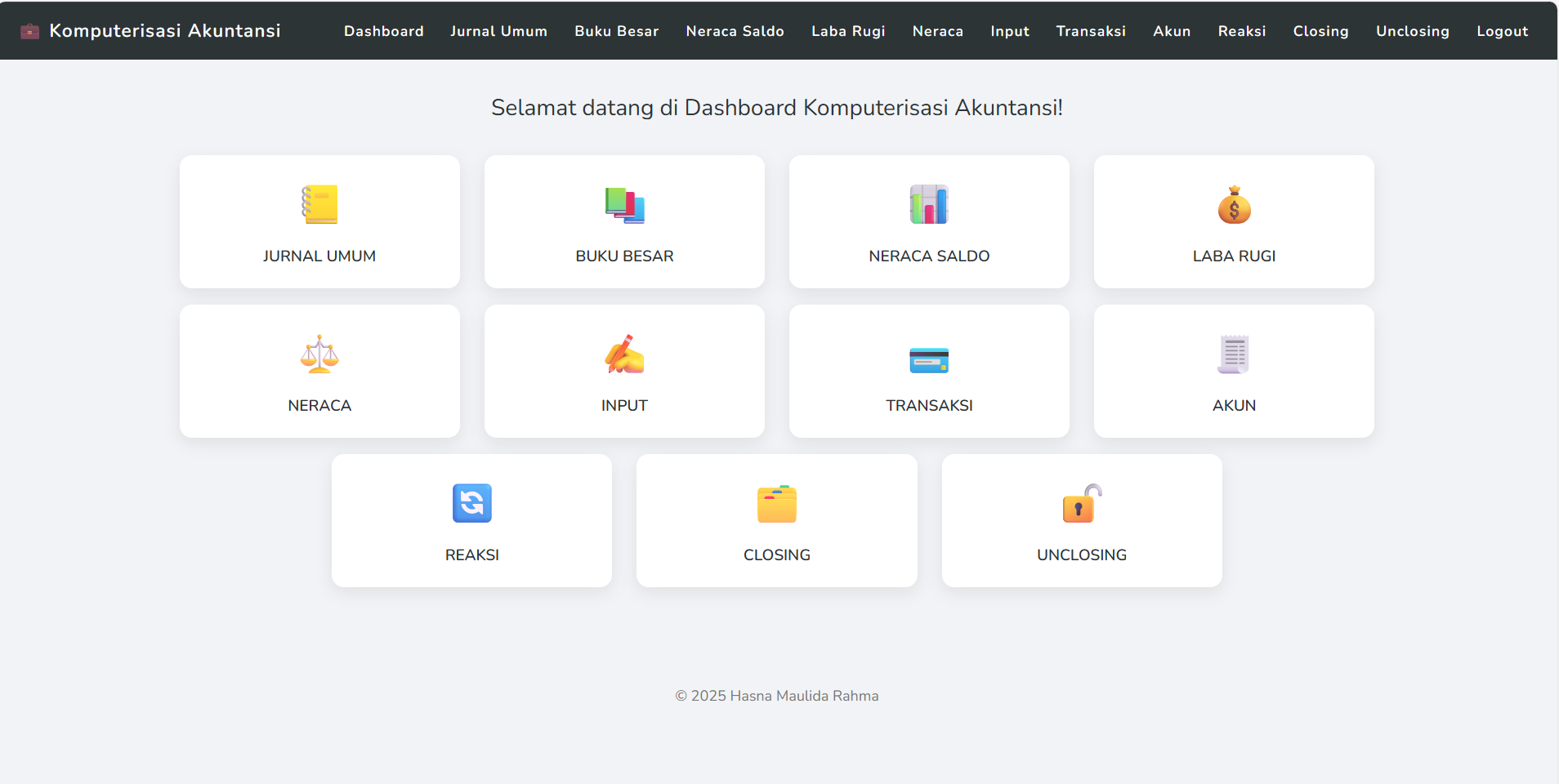Choose Transaksi in the top navbar
The width and height of the screenshot is (1559, 784).
point(1091,31)
